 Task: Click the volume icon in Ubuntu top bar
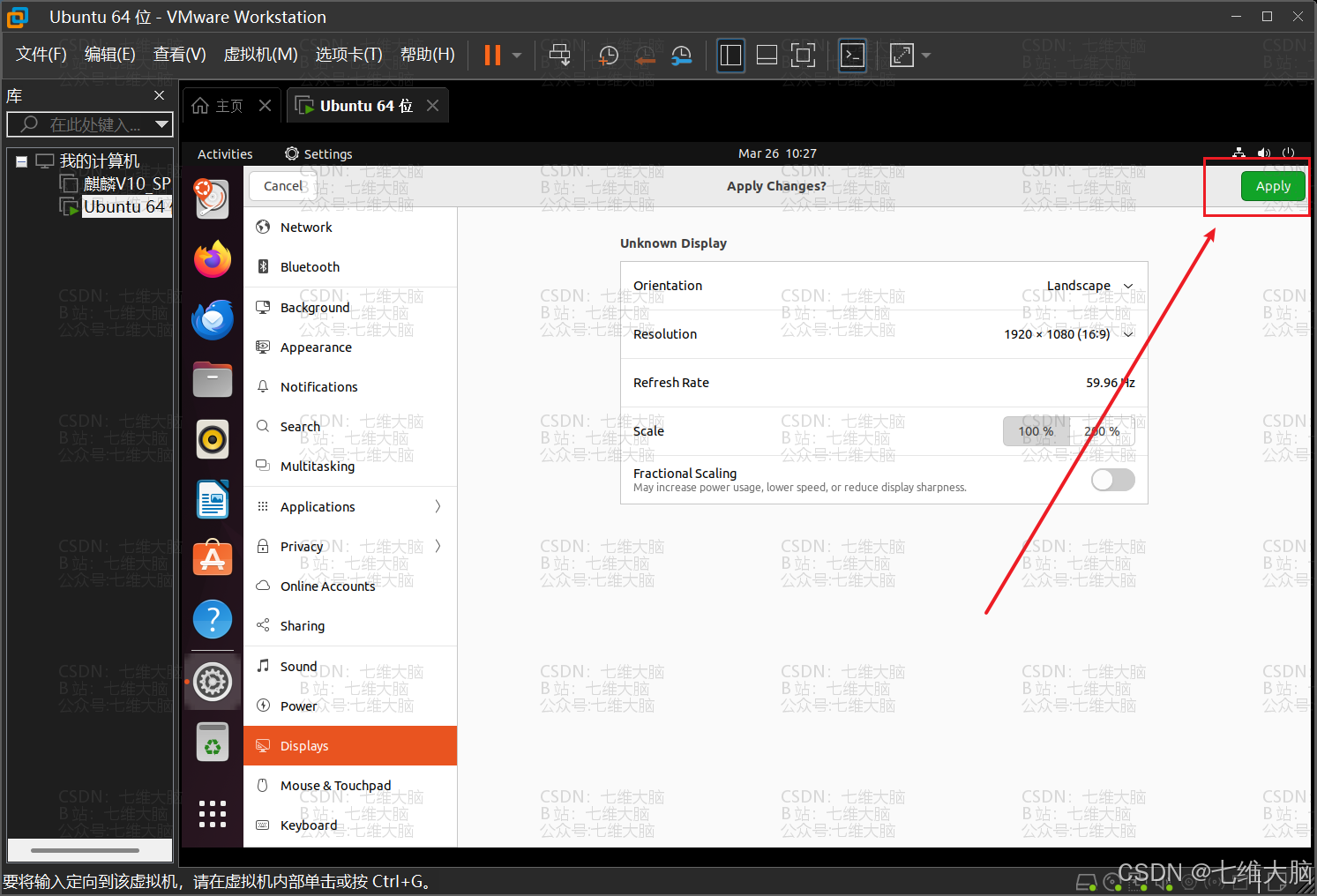[x=1263, y=153]
